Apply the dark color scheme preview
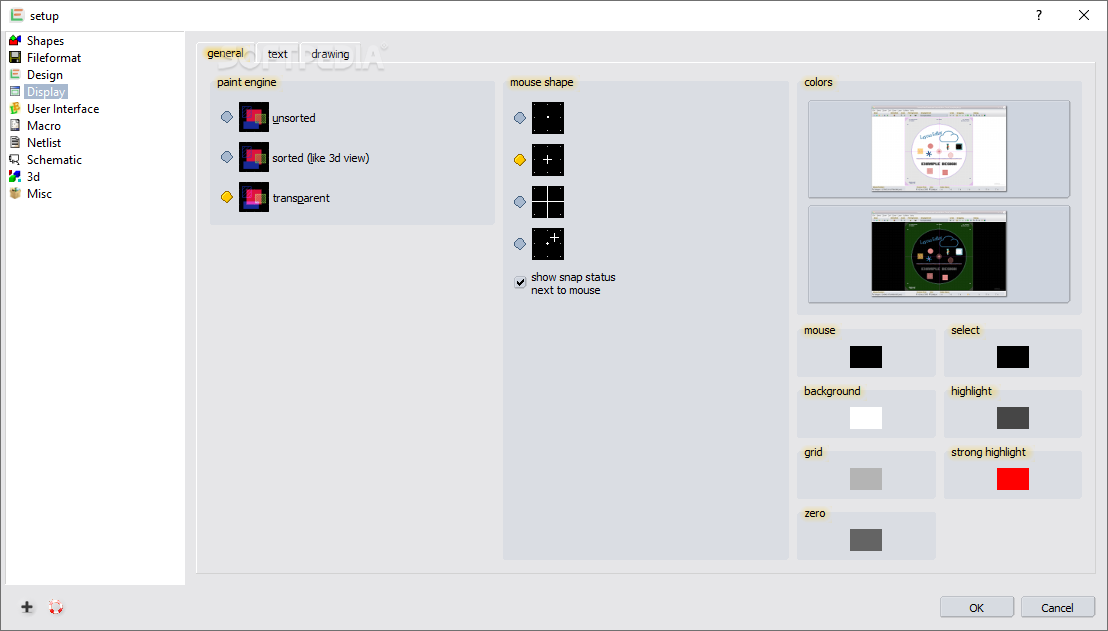 938,254
